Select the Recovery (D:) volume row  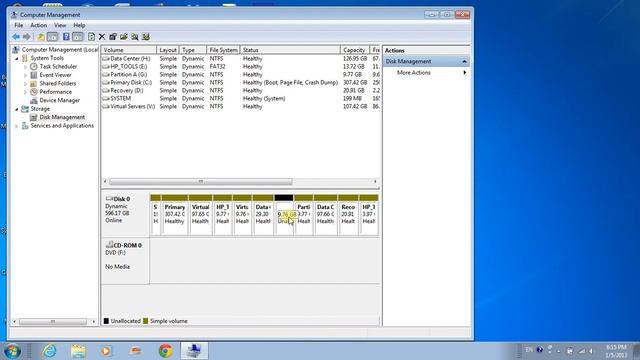(x=241, y=91)
